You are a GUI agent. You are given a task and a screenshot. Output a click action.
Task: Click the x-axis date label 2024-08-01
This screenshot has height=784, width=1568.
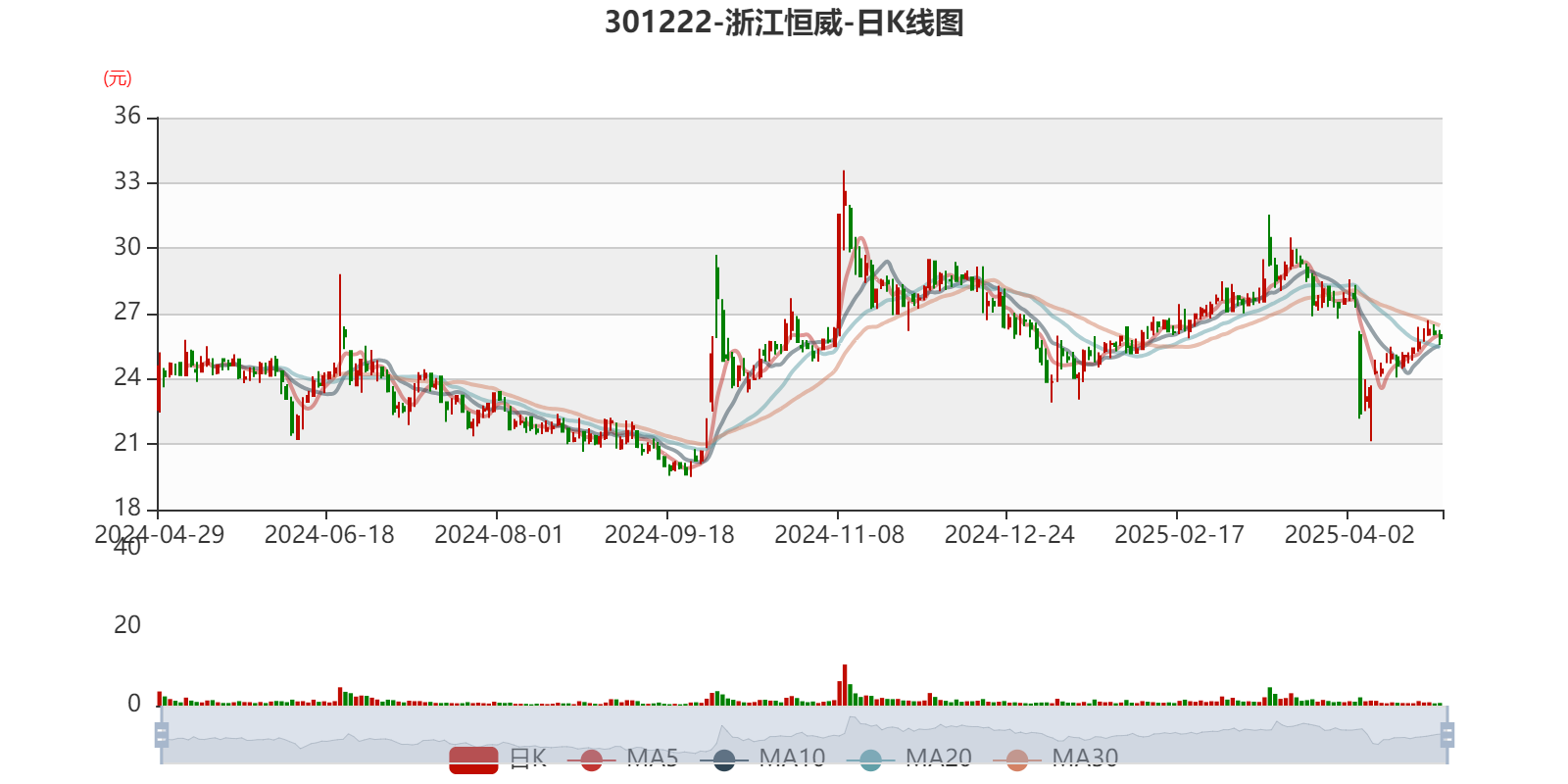pyautogui.click(x=499, y=534)
